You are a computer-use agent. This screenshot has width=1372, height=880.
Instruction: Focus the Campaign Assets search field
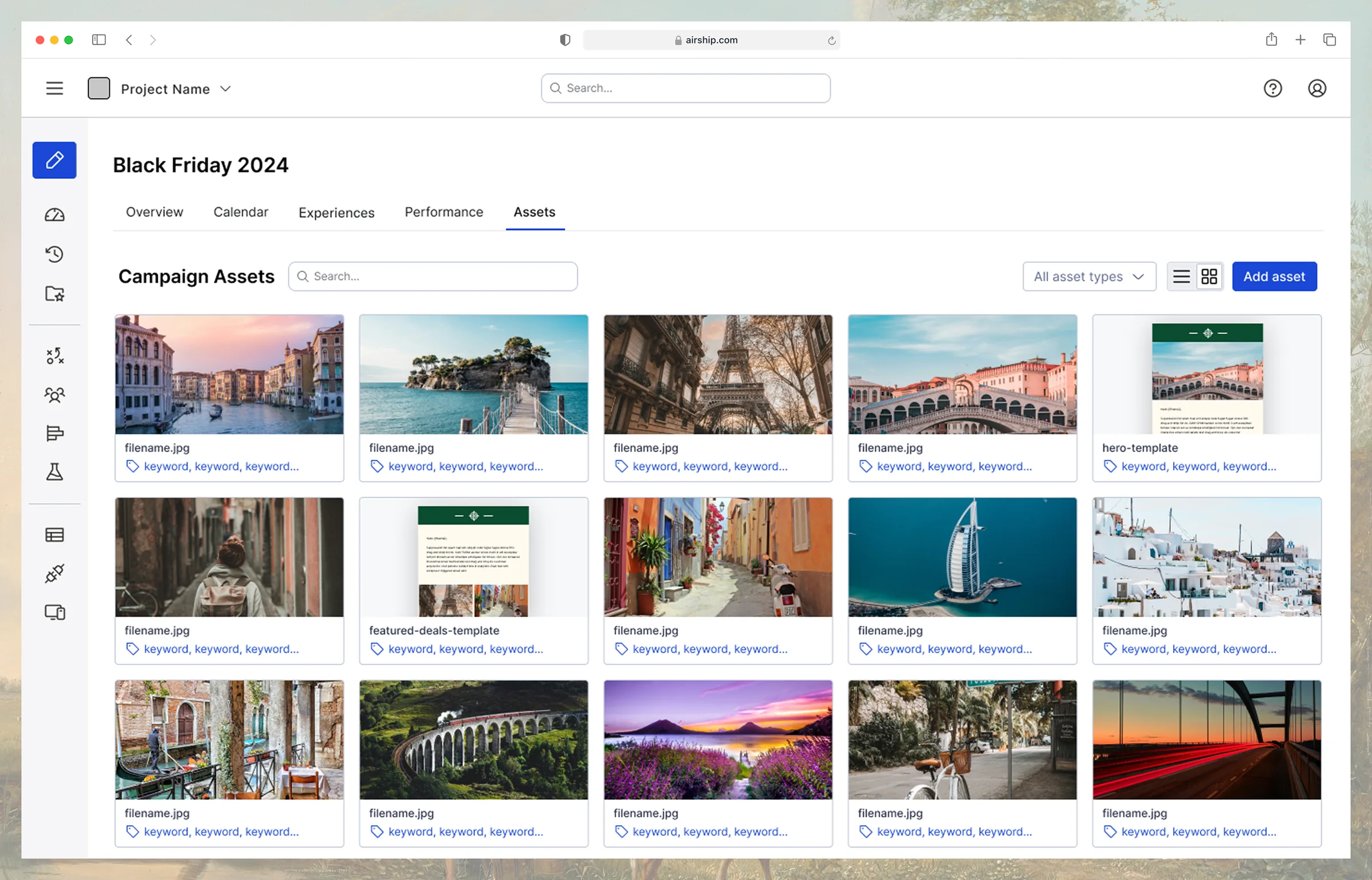[x=433, y=277]
